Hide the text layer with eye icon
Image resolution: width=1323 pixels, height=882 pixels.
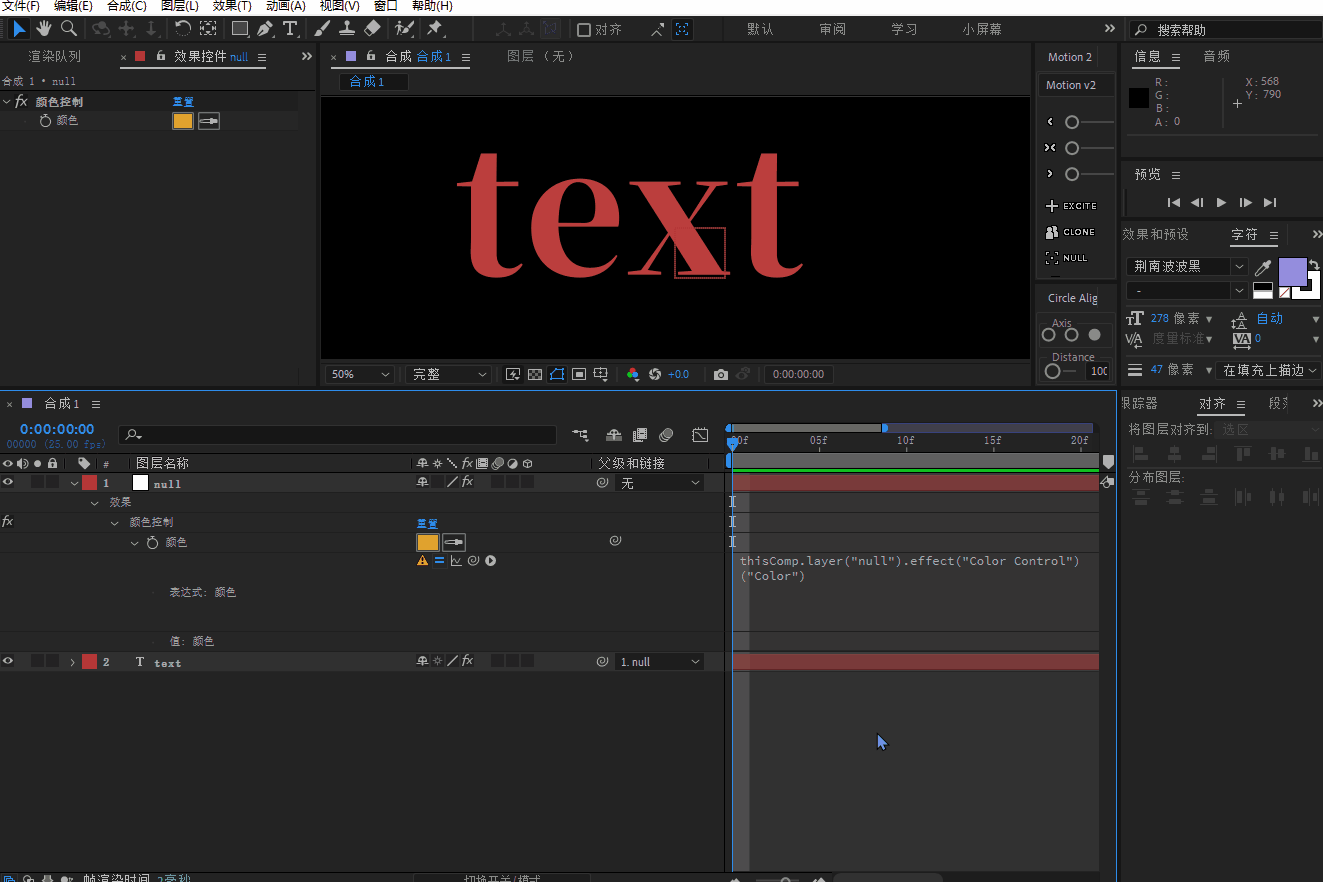pos(8,662)
